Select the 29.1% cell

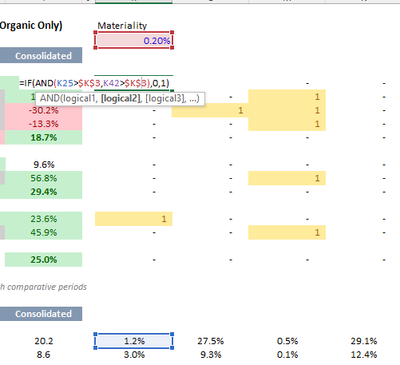(x=364, y=341)
